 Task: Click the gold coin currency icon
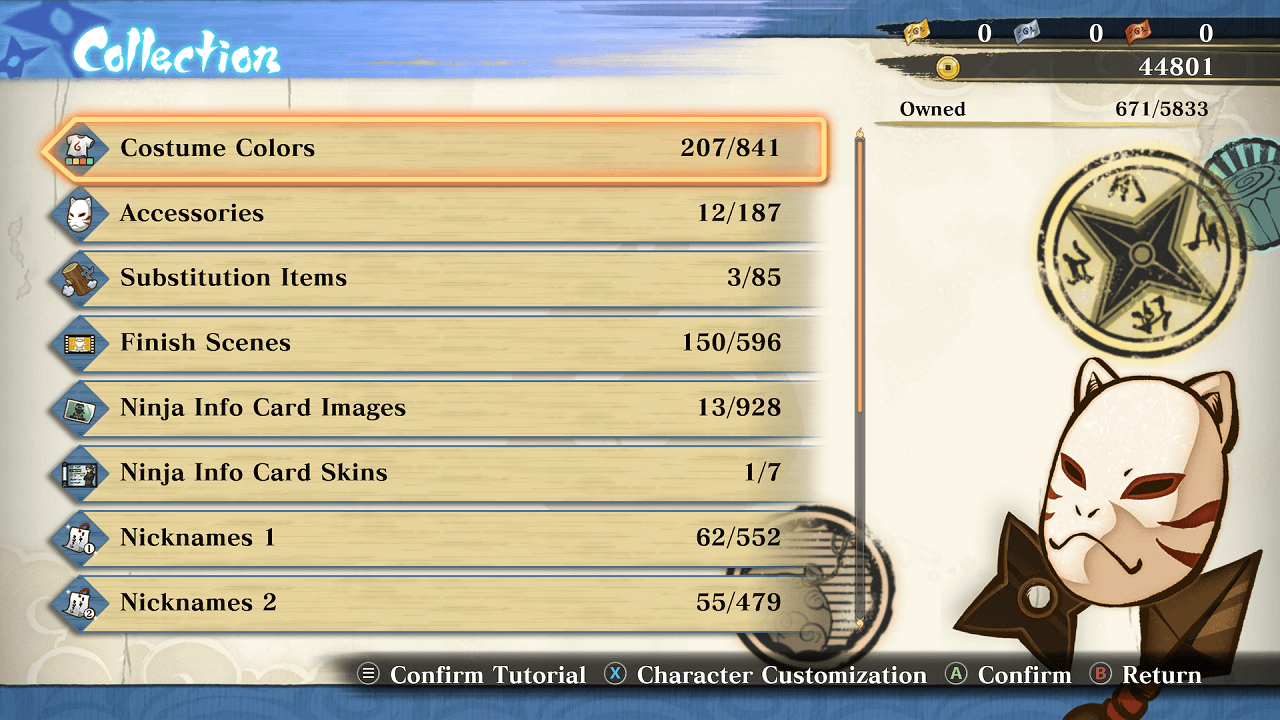947,67
